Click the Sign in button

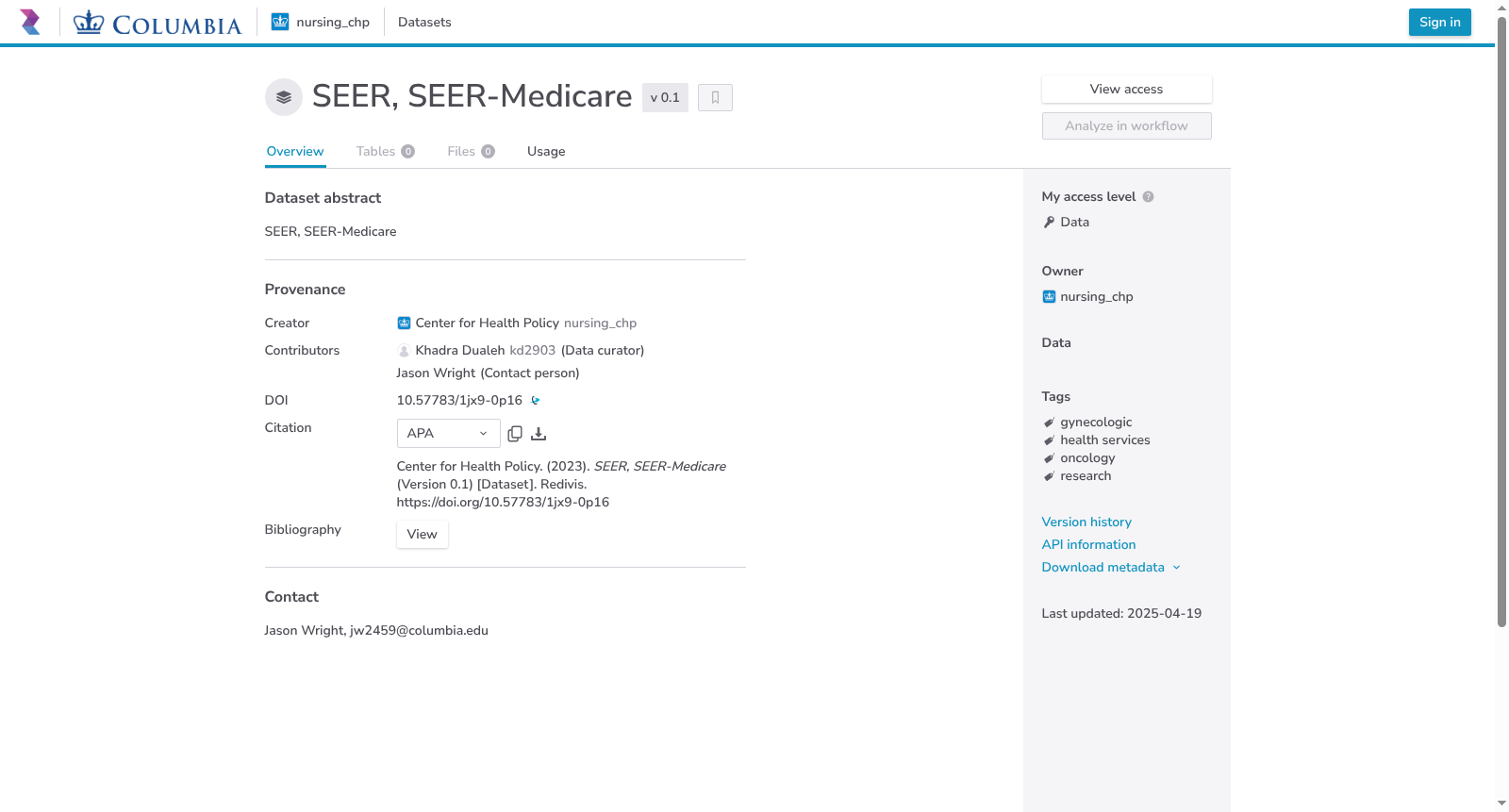pos(1439,22)
